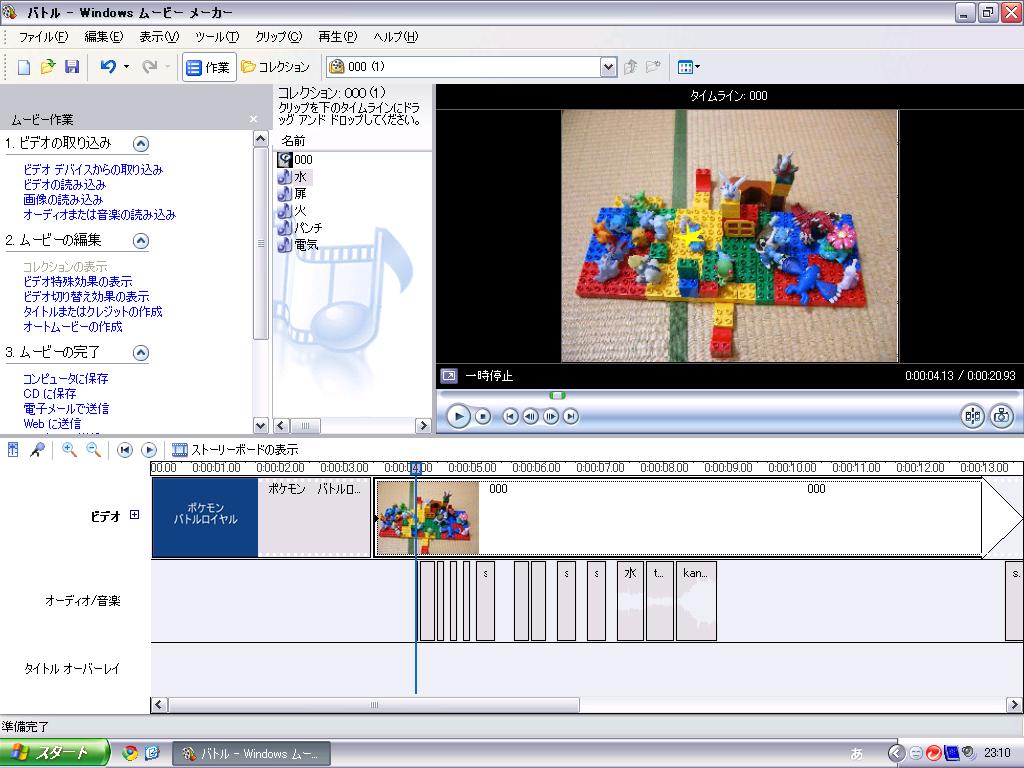Click 画像の読み込み link
This screenshot has width=1024, height=768.
63,200
